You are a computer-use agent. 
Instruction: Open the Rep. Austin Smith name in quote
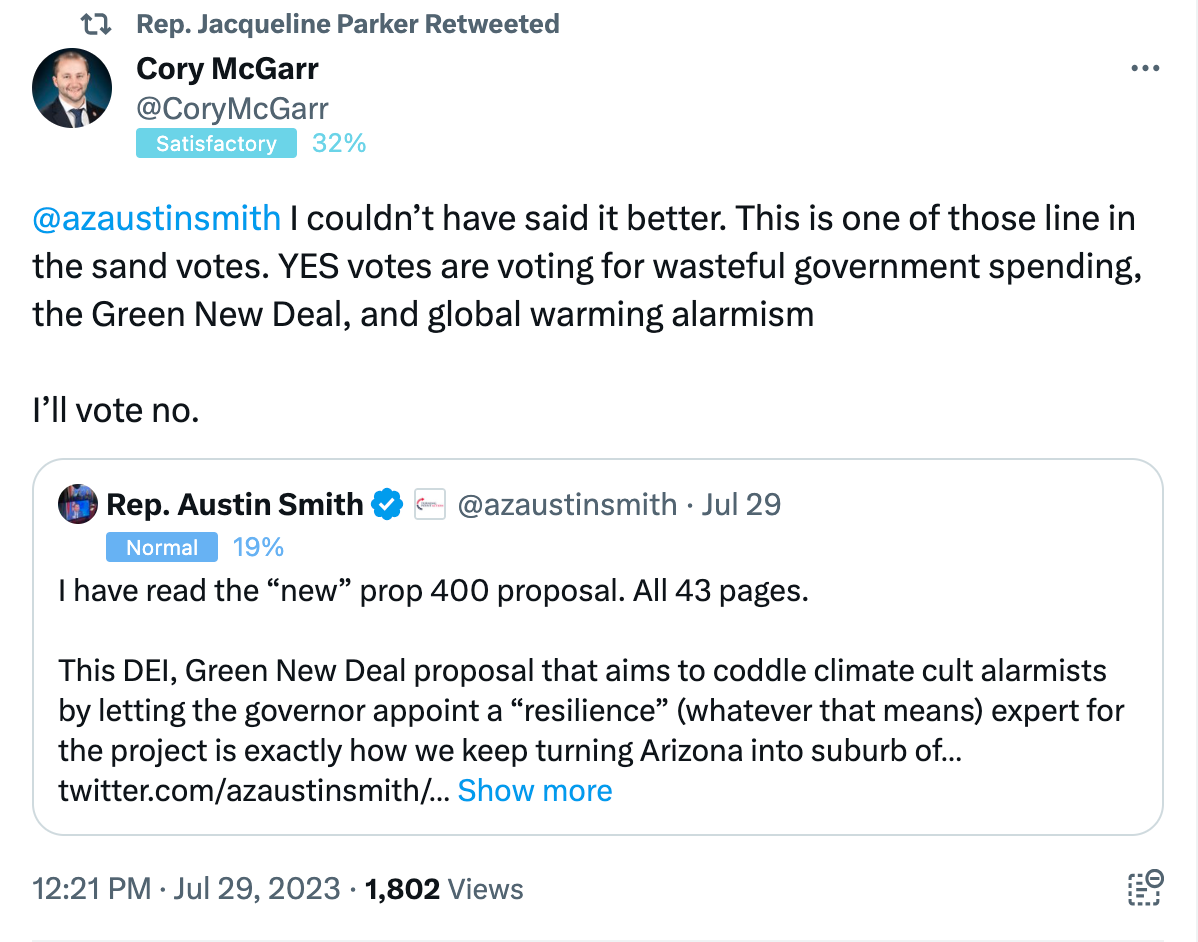tap(234, 504)
